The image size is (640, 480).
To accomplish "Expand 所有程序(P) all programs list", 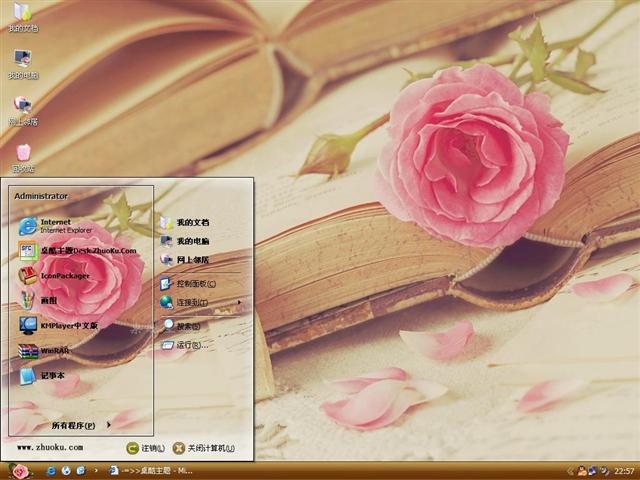I will (x=81, y=425).
